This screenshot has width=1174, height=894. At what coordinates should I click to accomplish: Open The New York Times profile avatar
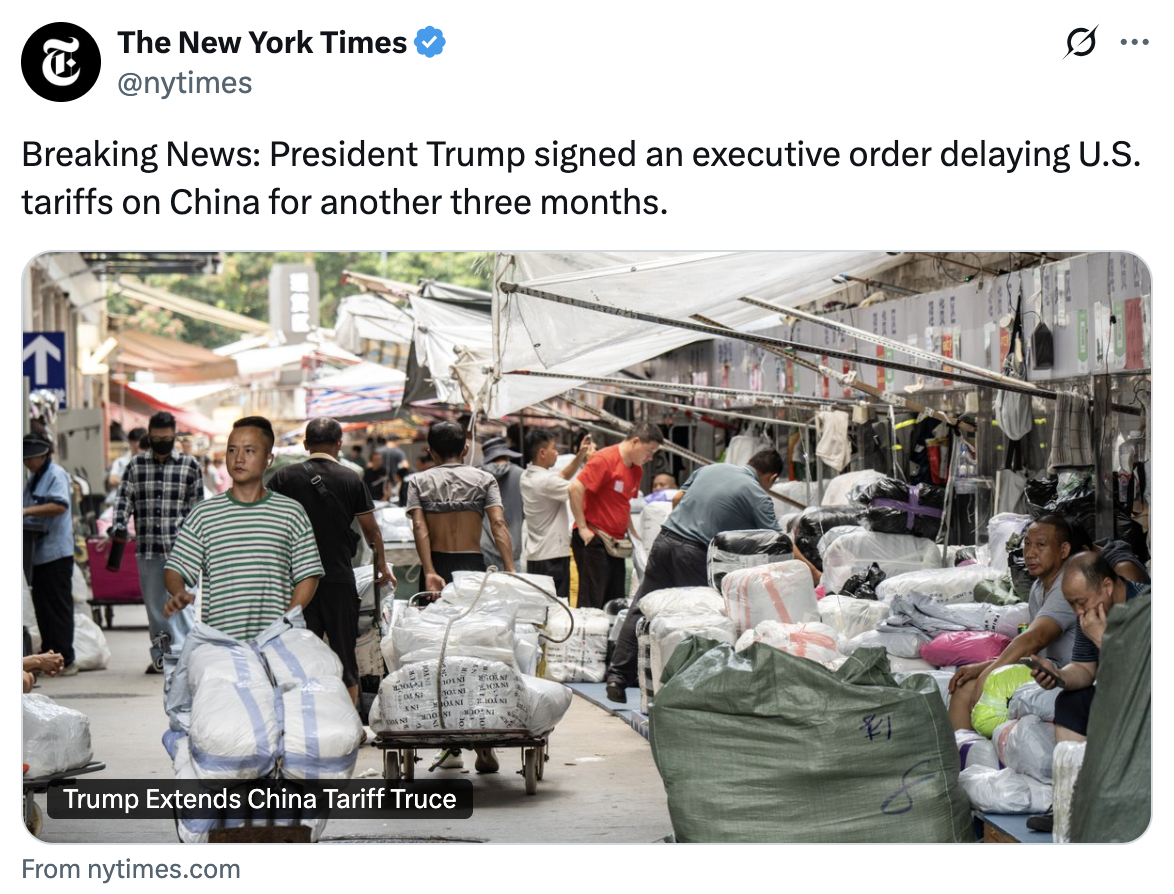(x=61, y=62)
